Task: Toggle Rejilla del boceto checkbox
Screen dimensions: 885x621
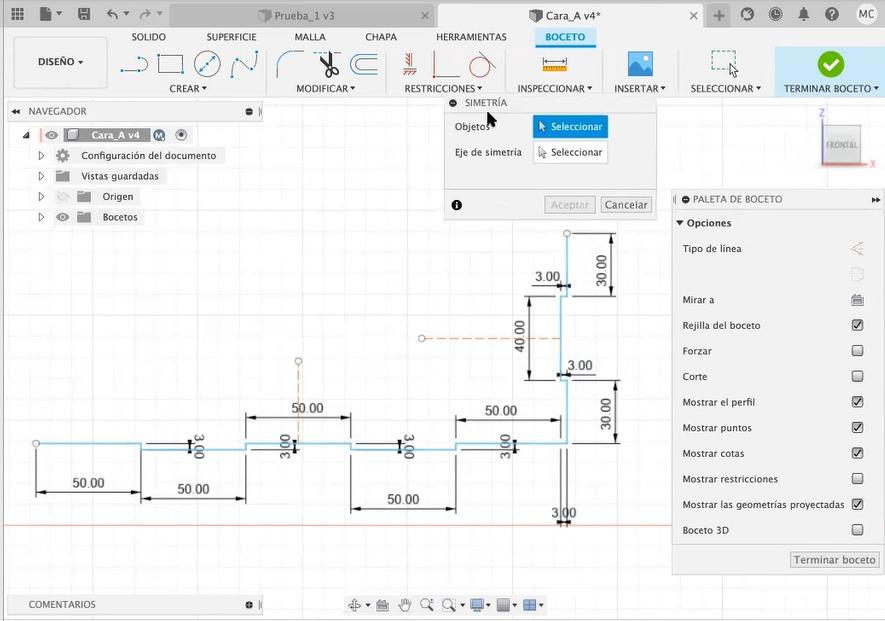Action: click(857, 325)
